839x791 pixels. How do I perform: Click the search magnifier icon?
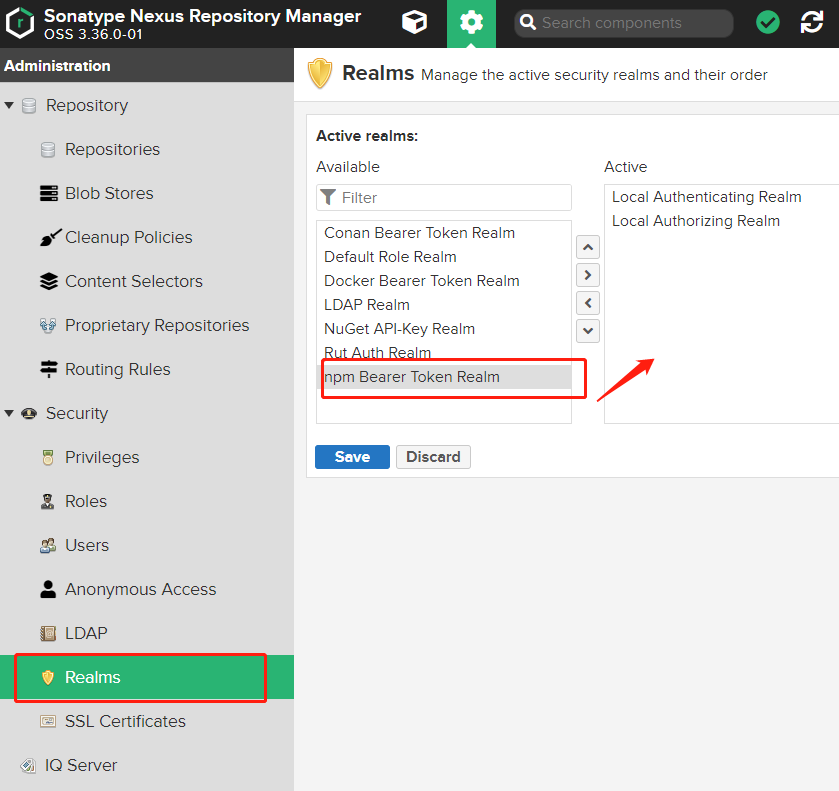[528, 22]
